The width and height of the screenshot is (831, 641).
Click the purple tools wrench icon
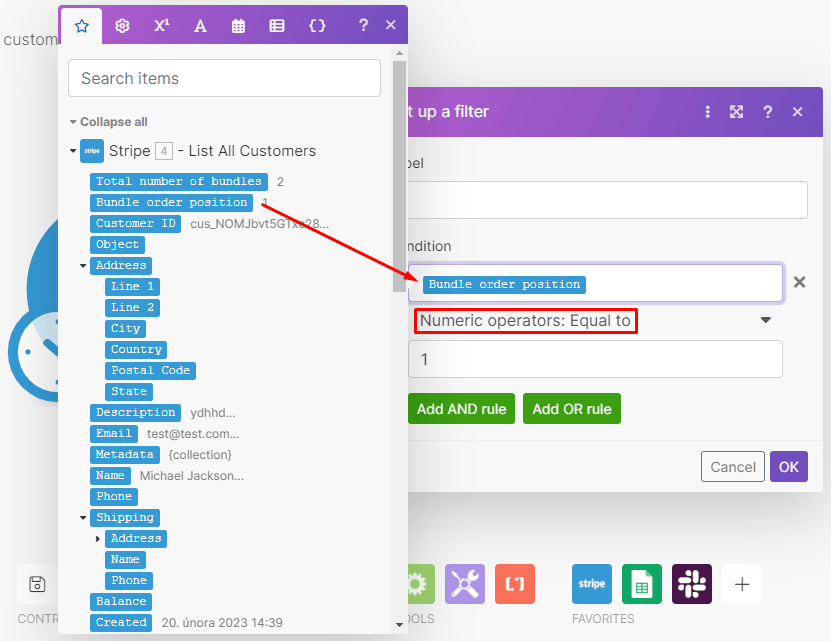pos(464,584)
